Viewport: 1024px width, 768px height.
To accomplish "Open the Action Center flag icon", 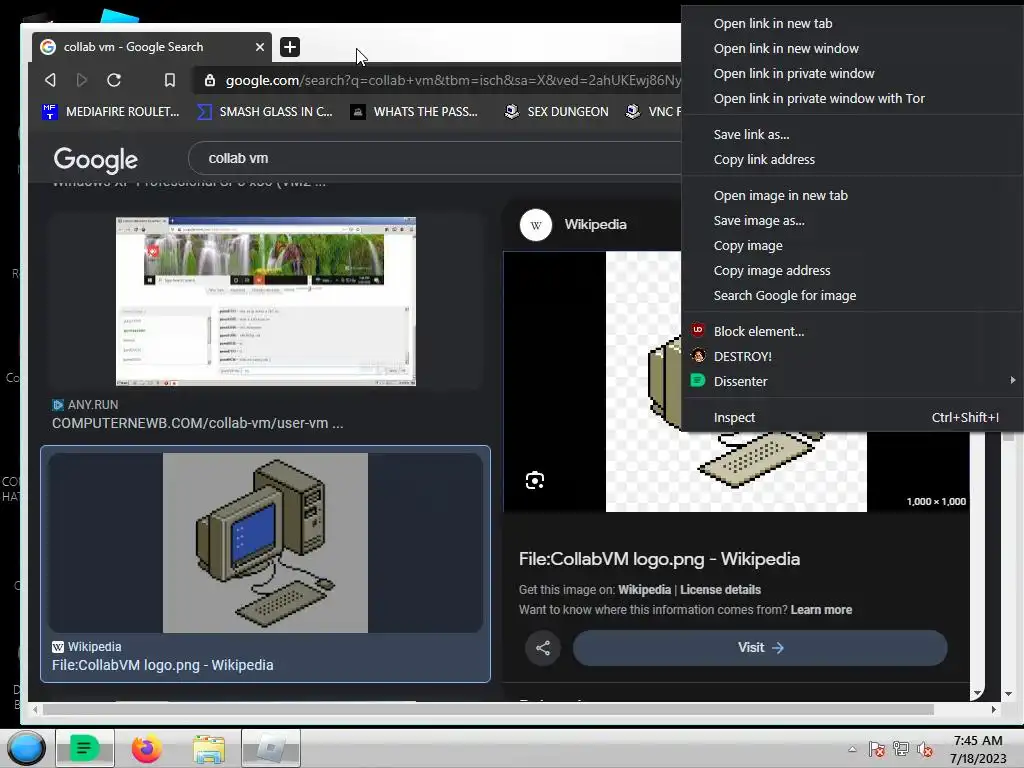I will tap(876, 749).
